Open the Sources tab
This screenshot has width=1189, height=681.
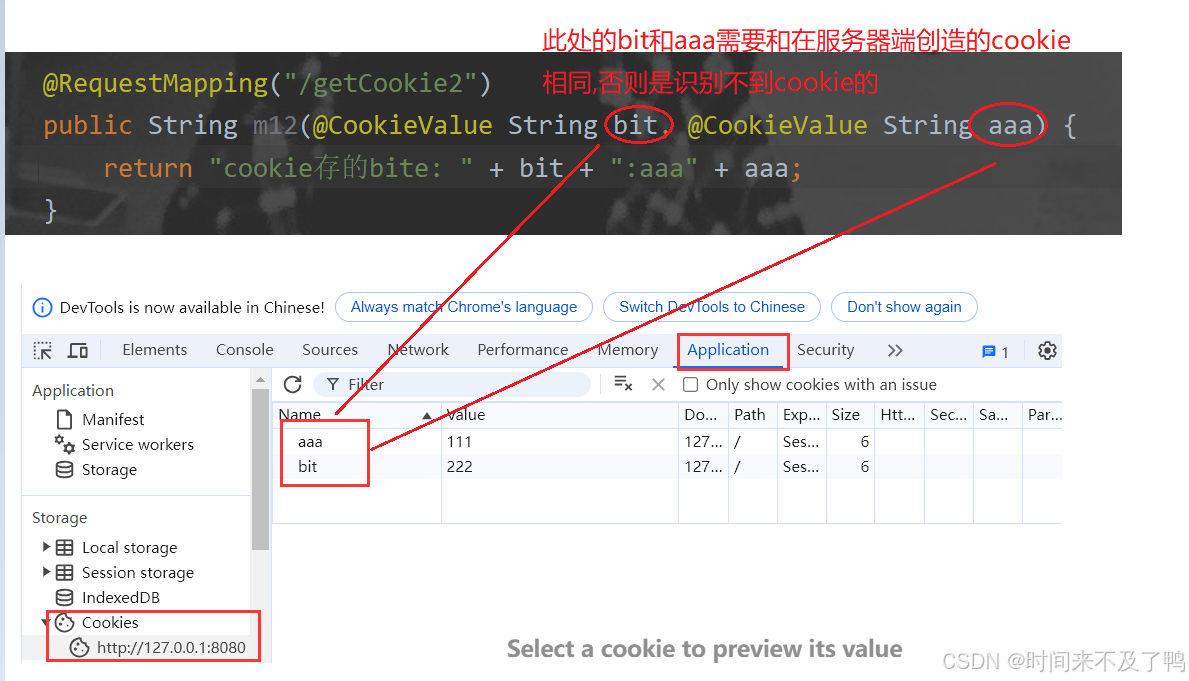(330, 350)
